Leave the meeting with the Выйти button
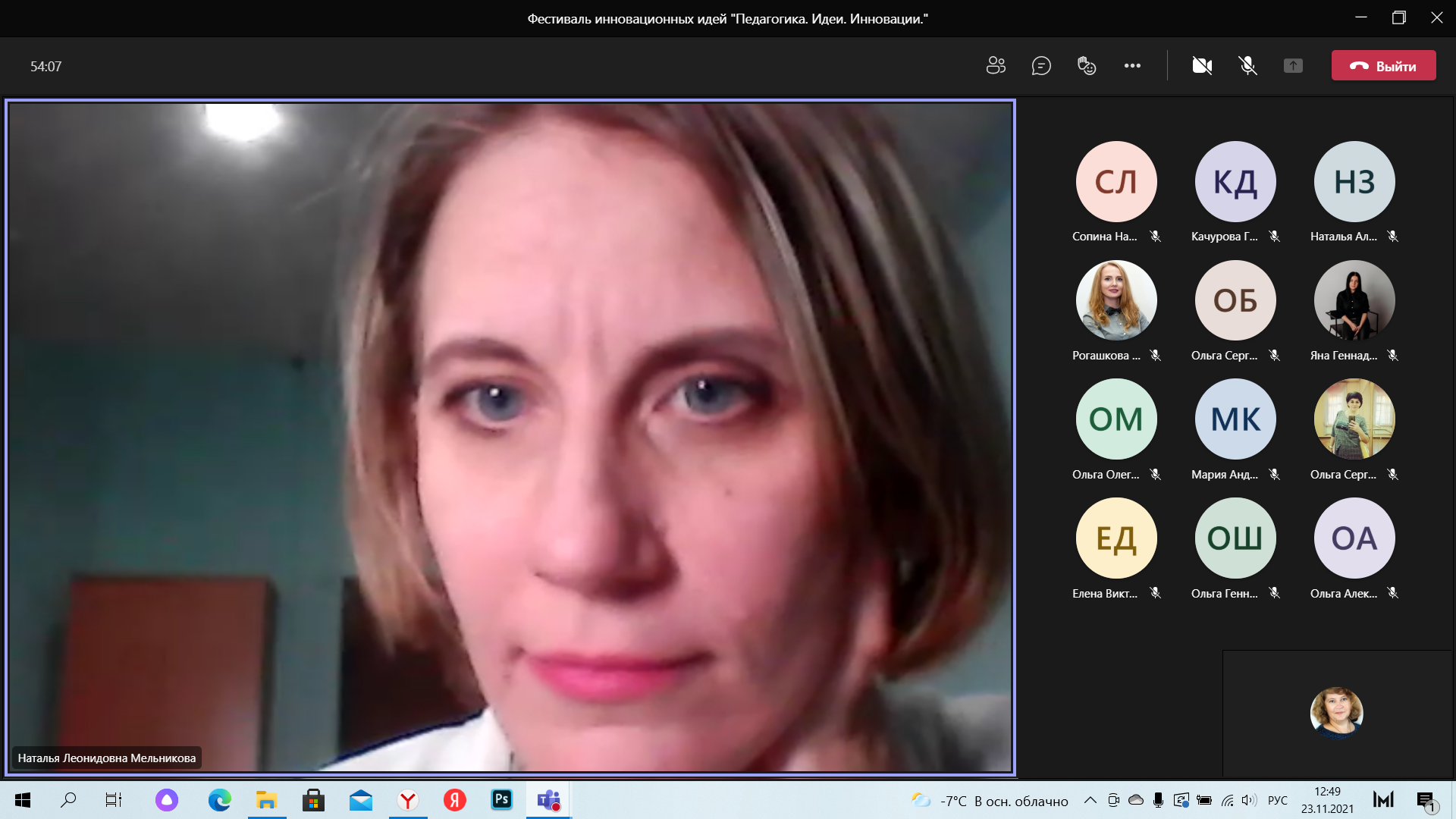Viewport: 1456px width, 819px height. (x=1383, y=66)
